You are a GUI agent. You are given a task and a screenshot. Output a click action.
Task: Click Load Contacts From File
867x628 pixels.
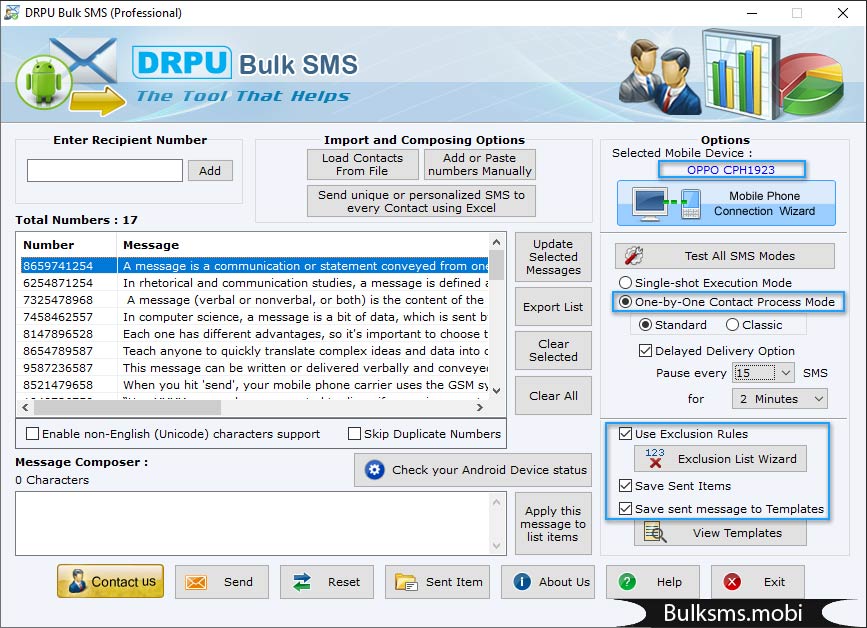pos(363,164)
